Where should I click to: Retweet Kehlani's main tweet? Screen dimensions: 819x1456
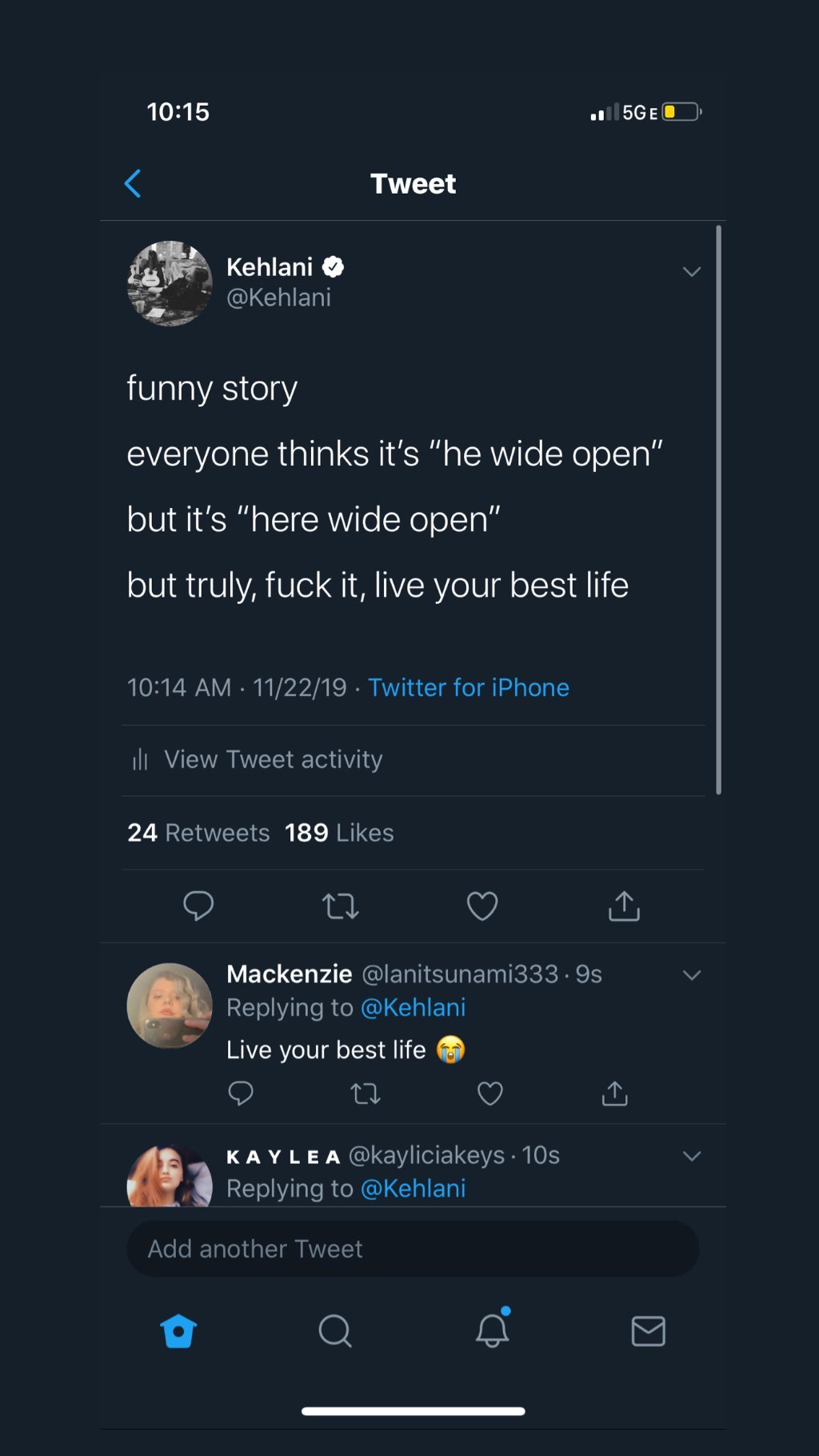pos(340,906)
